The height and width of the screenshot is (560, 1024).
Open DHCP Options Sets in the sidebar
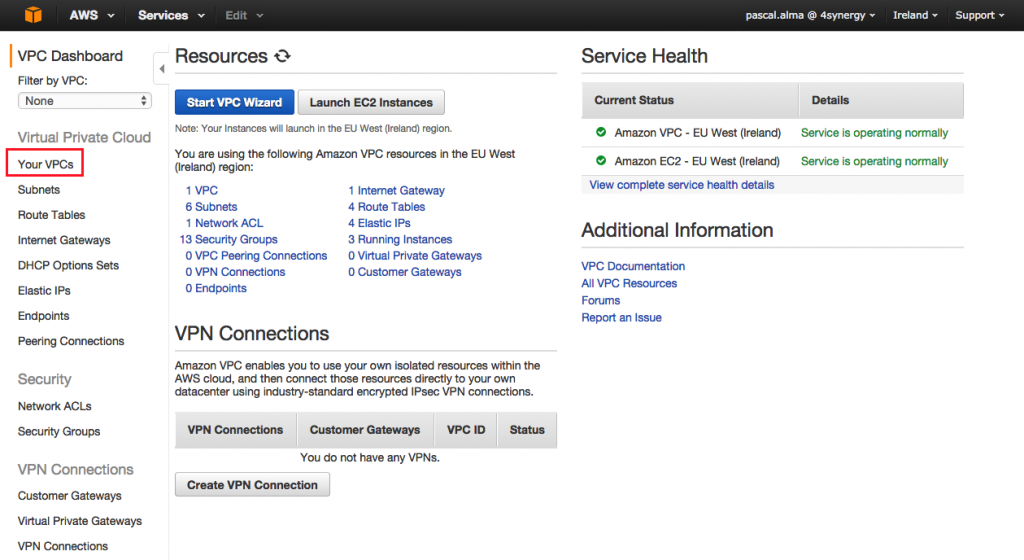pos(68,266)
